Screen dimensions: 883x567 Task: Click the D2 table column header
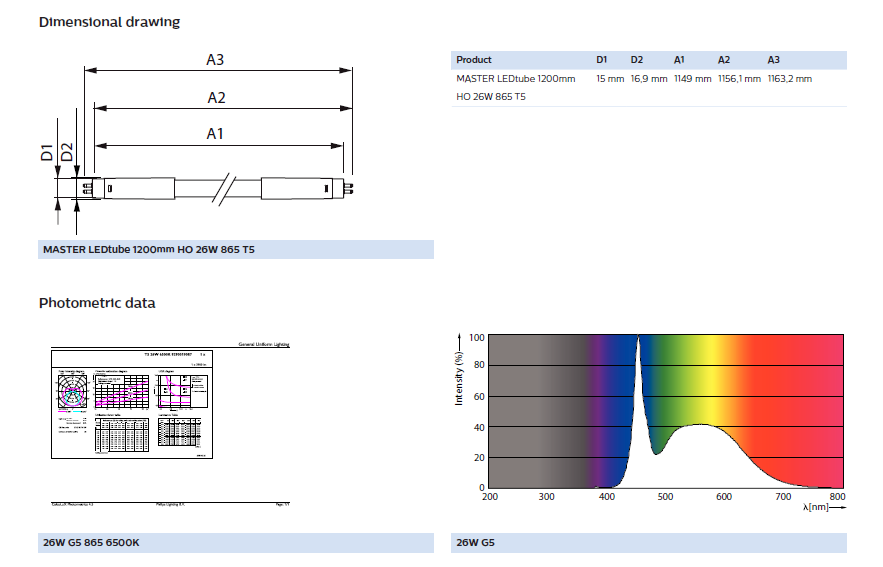point(636,60)
